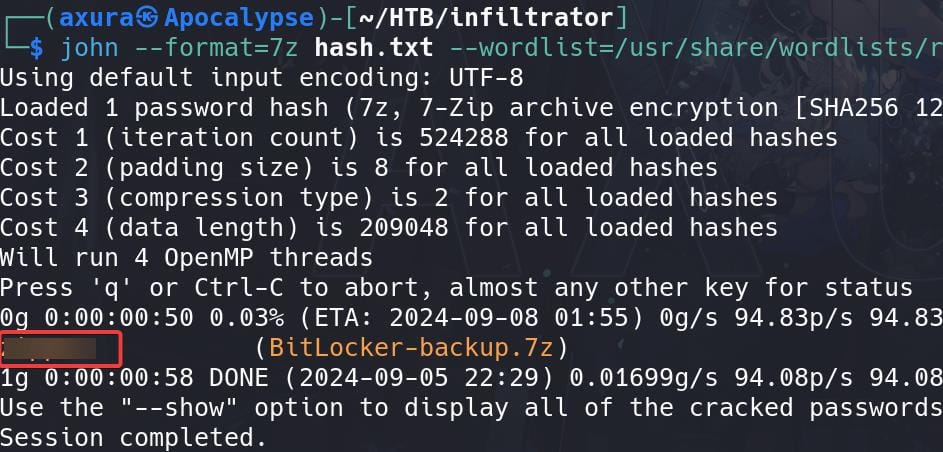Viewport: 943px width, 452px height.
Task: Click the BitLocker-backup.7z filename
Action: pos(411,348)
